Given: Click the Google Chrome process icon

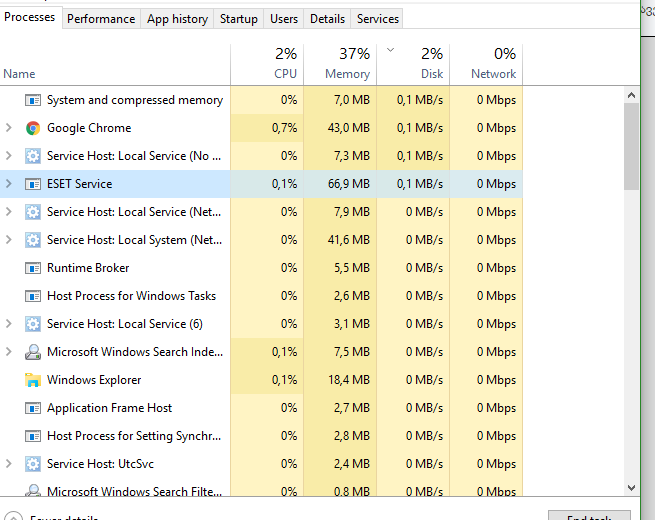Looking at the screenshot, I should click(x=33, y=128).
